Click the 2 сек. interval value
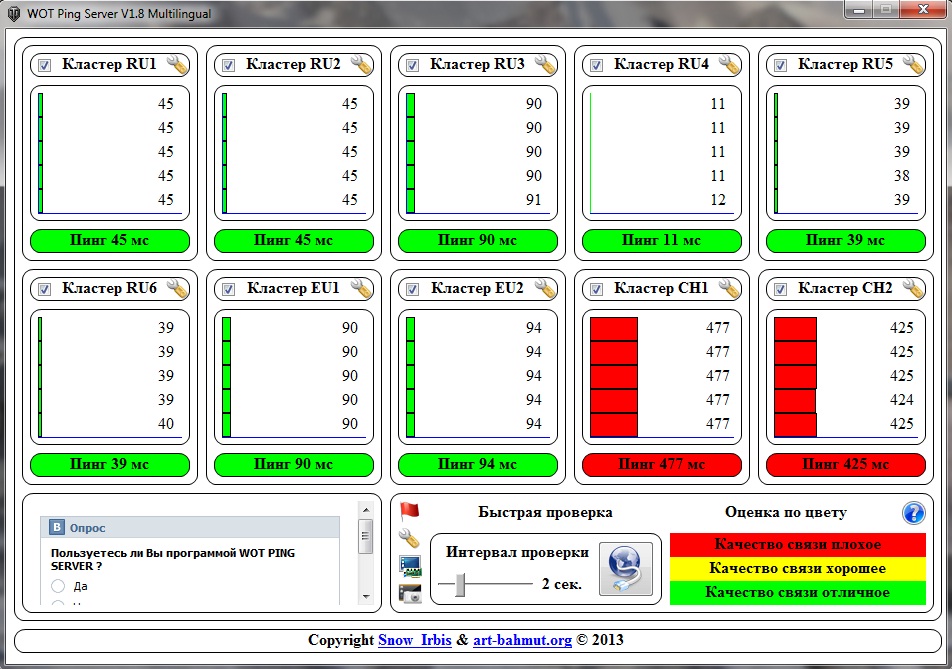The width and height of the screenshot is (952, 669). coord(562,584)
